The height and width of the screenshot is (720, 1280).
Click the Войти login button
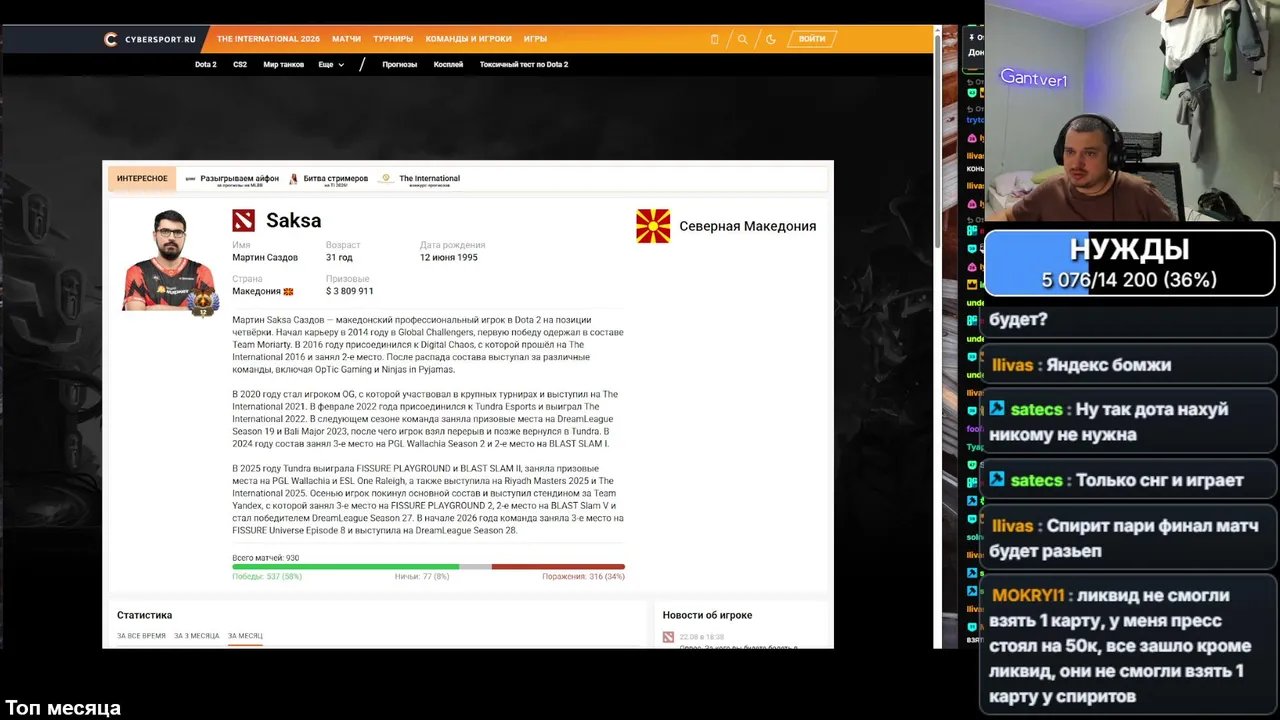point(811,39)
